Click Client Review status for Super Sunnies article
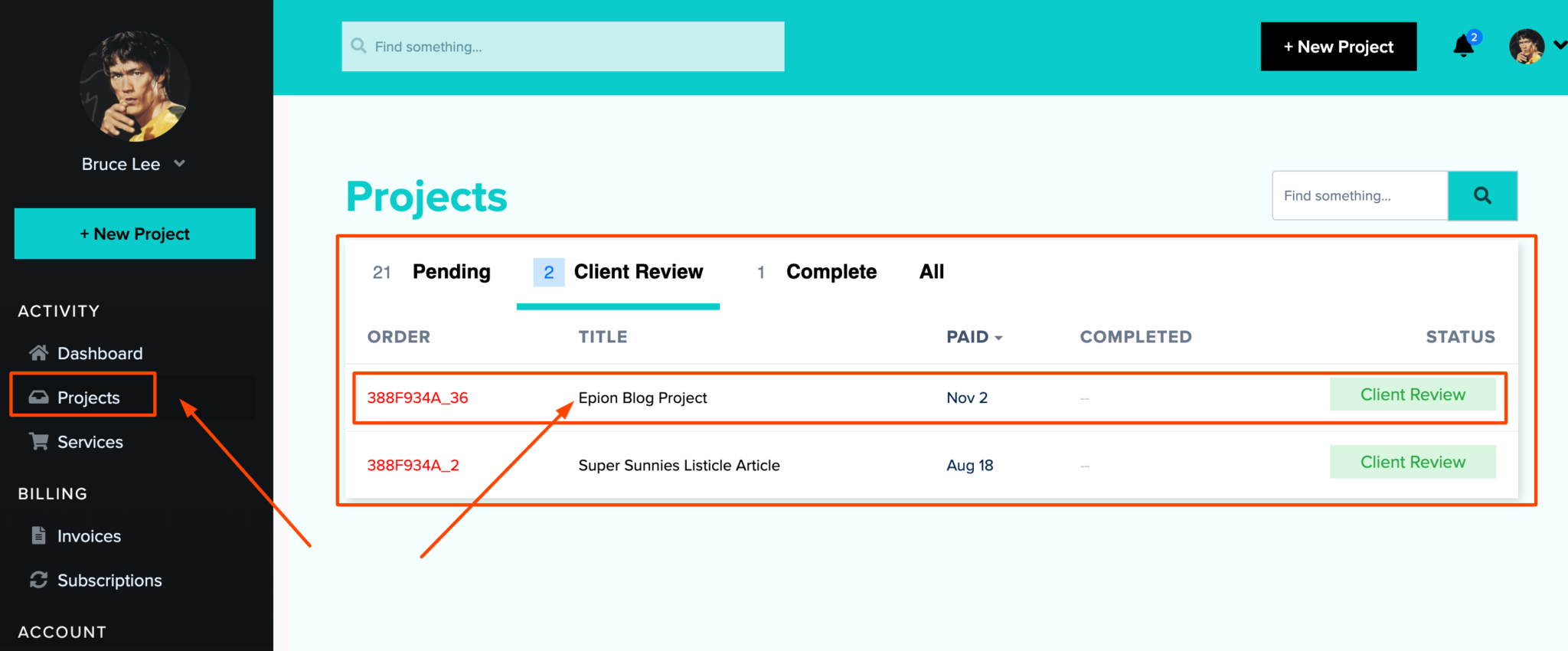This screenshot has width=1568, height=651. (x=1413, y=462)
